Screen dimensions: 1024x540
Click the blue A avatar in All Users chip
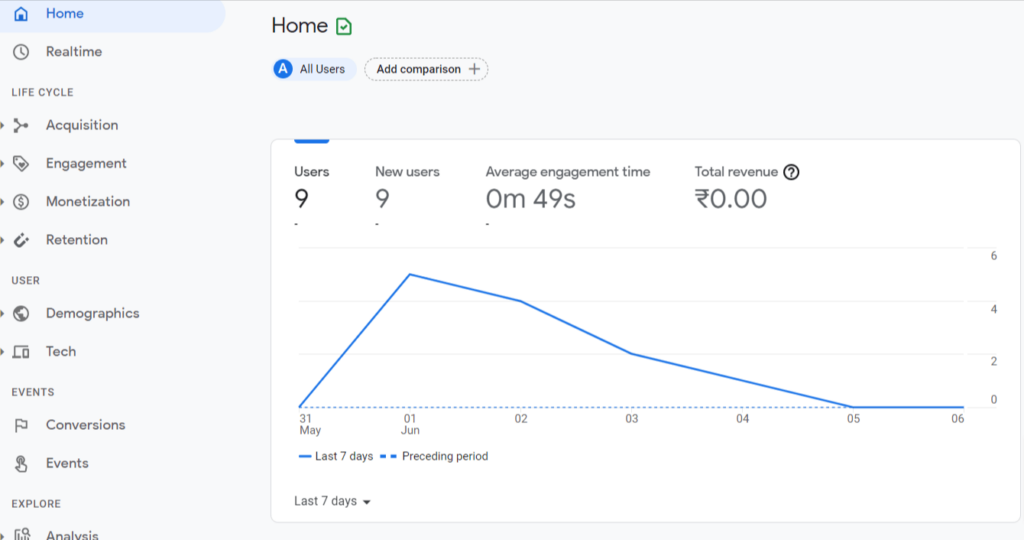pos(283,69)
